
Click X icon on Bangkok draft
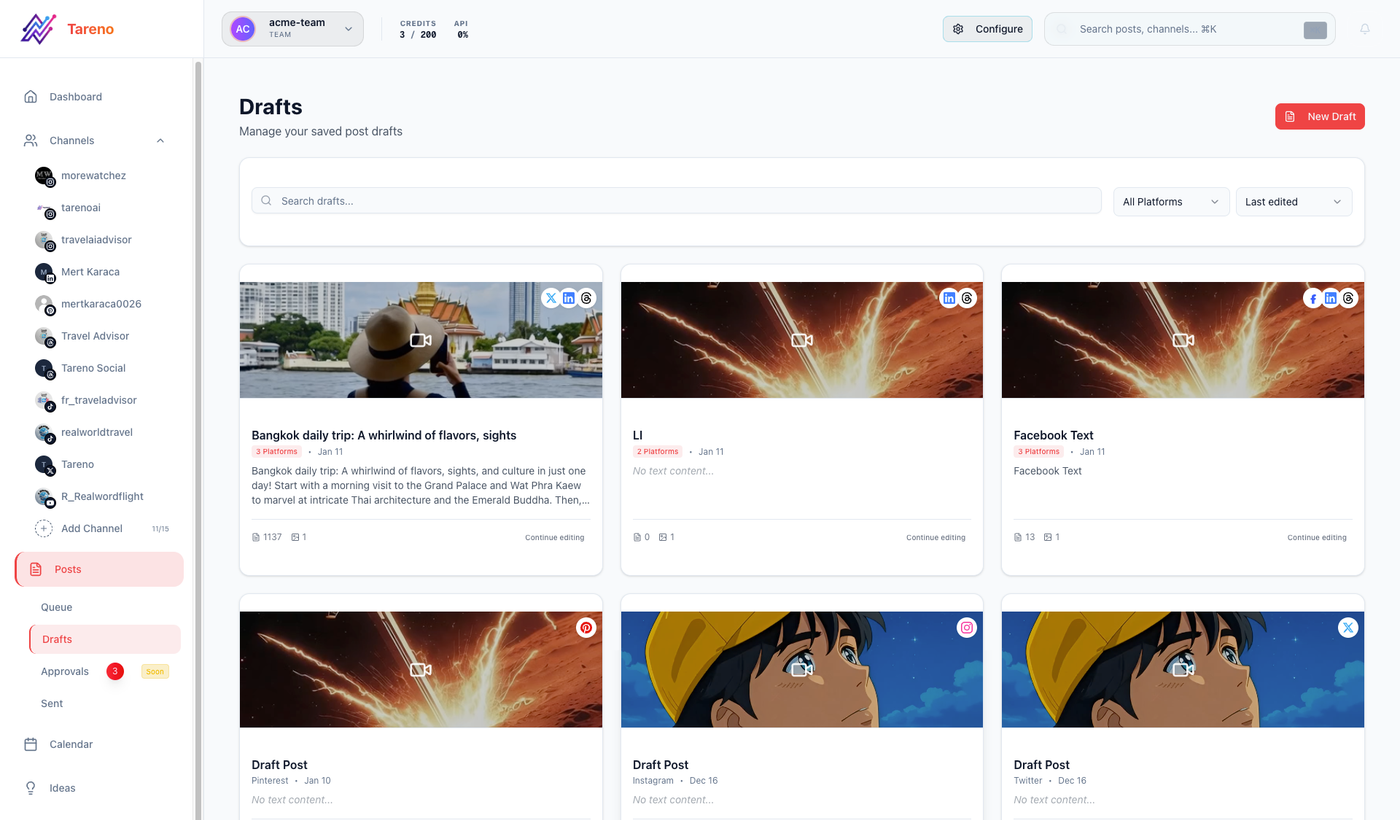(x=551, y=298)
